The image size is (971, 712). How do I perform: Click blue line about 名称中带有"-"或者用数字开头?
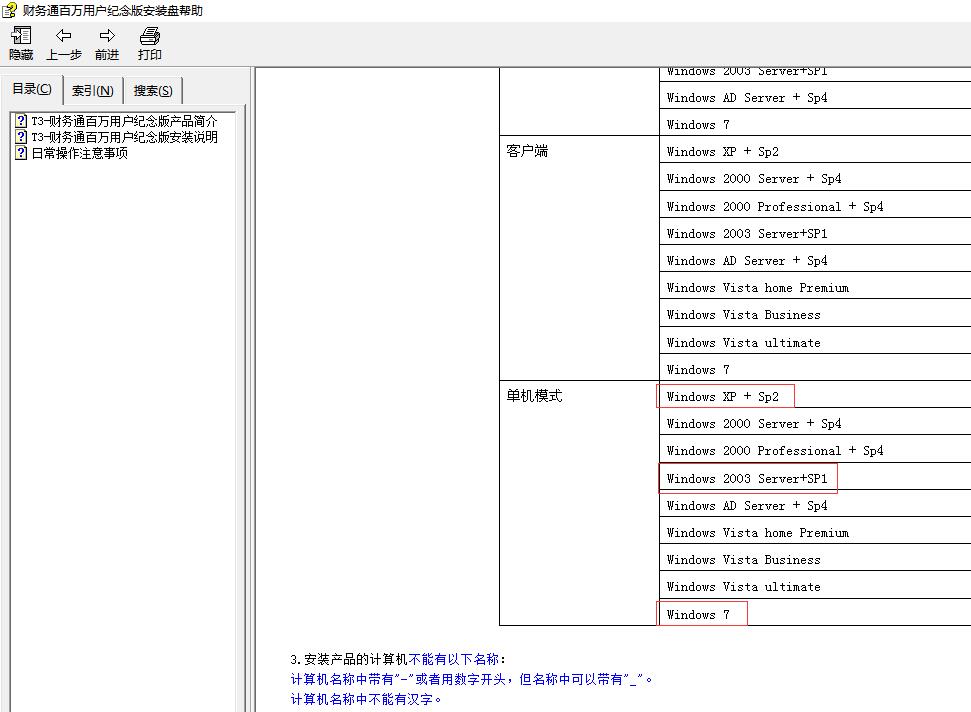point(471,679)
